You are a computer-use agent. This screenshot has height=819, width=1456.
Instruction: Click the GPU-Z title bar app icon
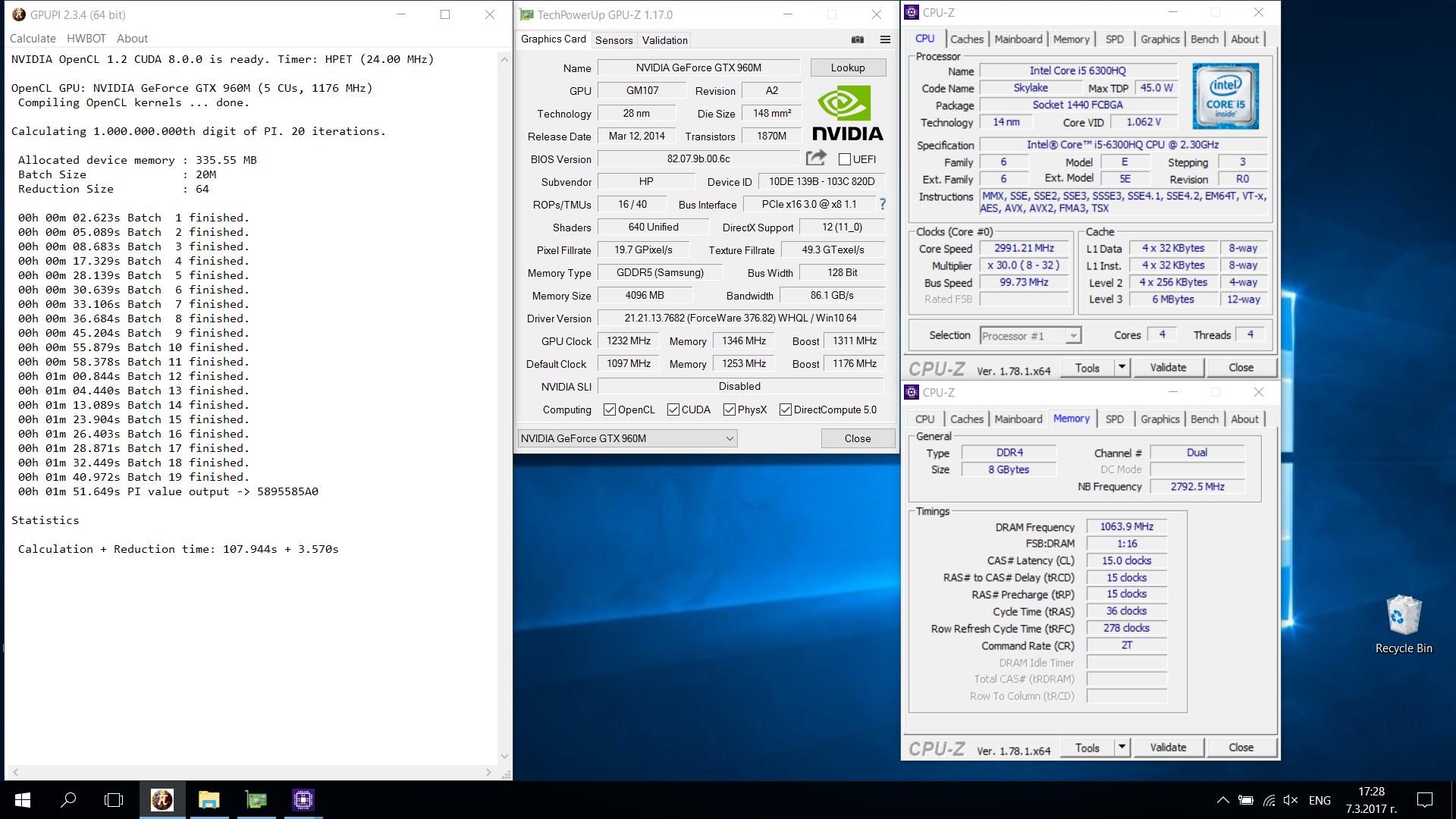pyautogui.click(x=526, y=14)
